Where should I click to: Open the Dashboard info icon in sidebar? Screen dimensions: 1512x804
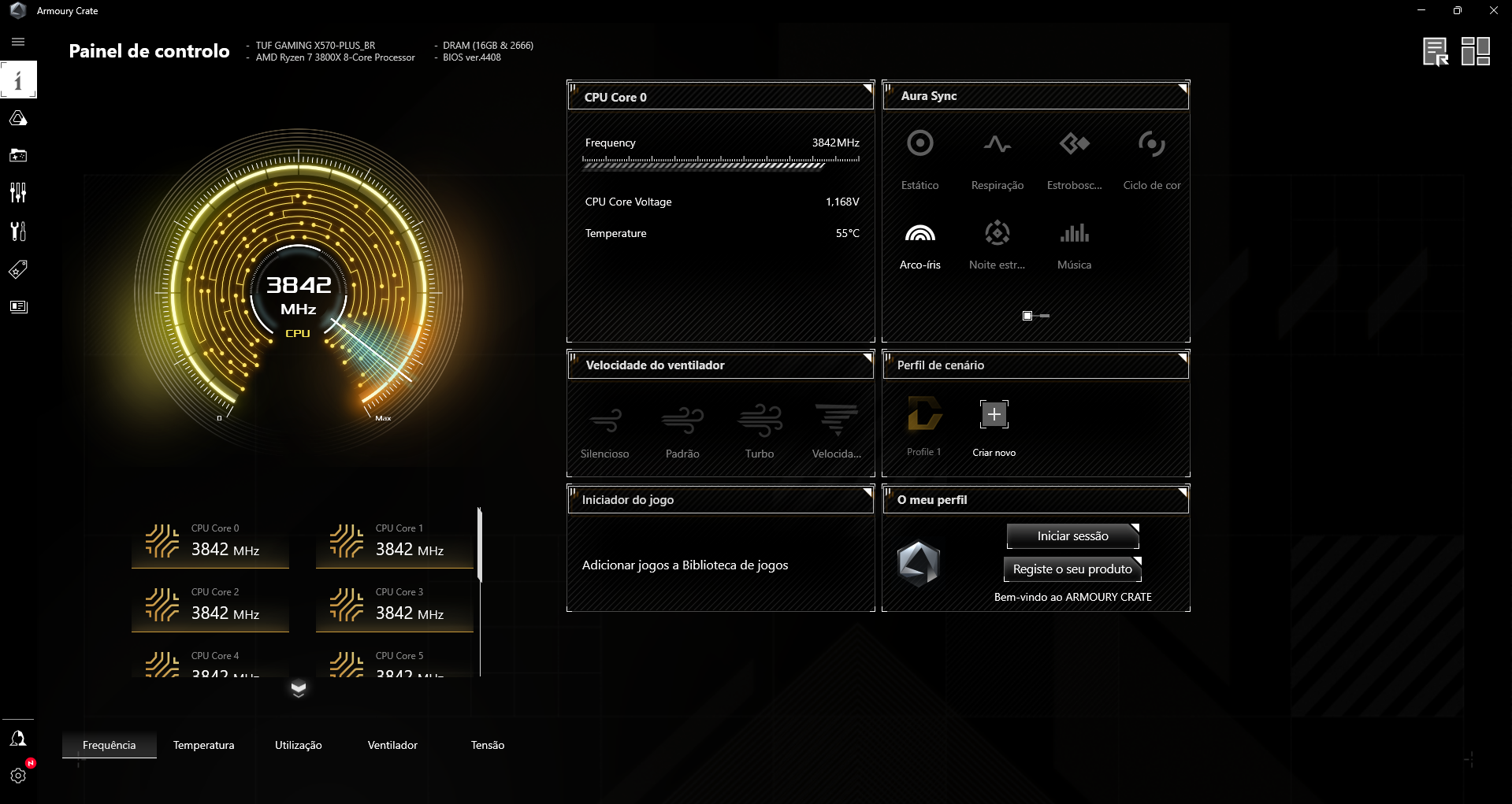(18, 80)
